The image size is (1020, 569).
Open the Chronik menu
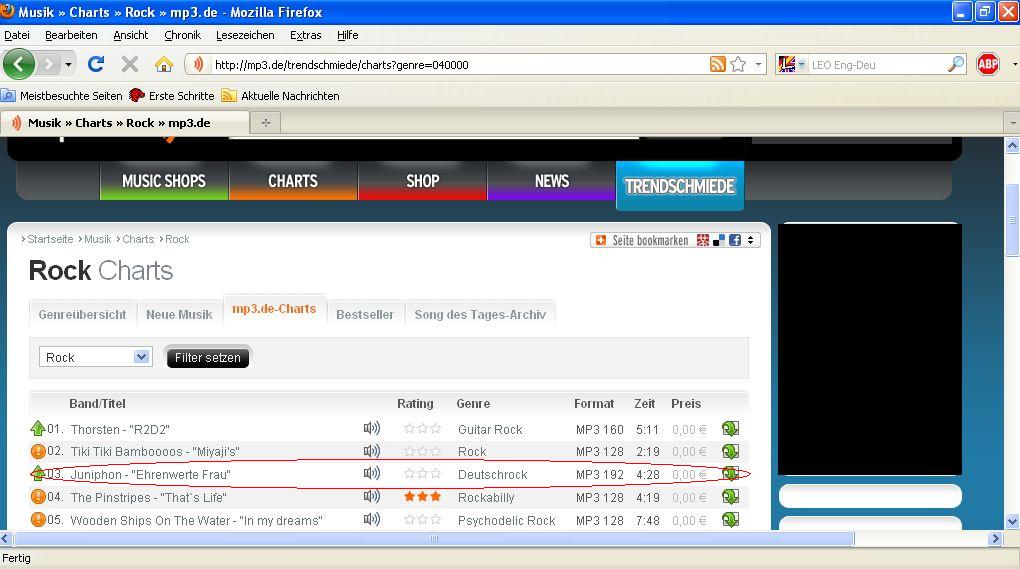click(x=182, y=35)
